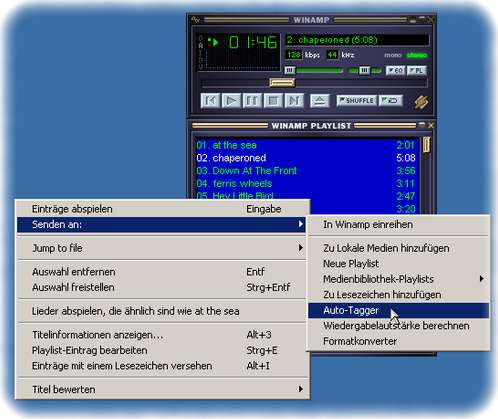The image size is (498, 419).
Task: Choose Auswahl freistellen
Action: (162, 287)
